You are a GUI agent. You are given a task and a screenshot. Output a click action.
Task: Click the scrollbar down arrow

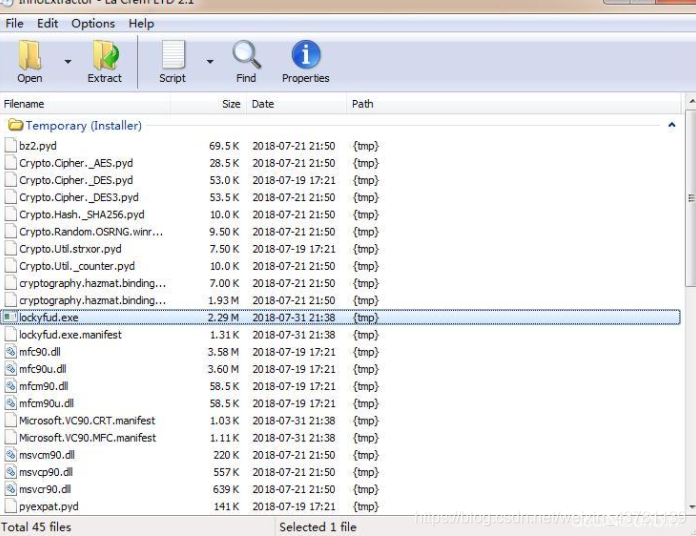click(691, 507)
